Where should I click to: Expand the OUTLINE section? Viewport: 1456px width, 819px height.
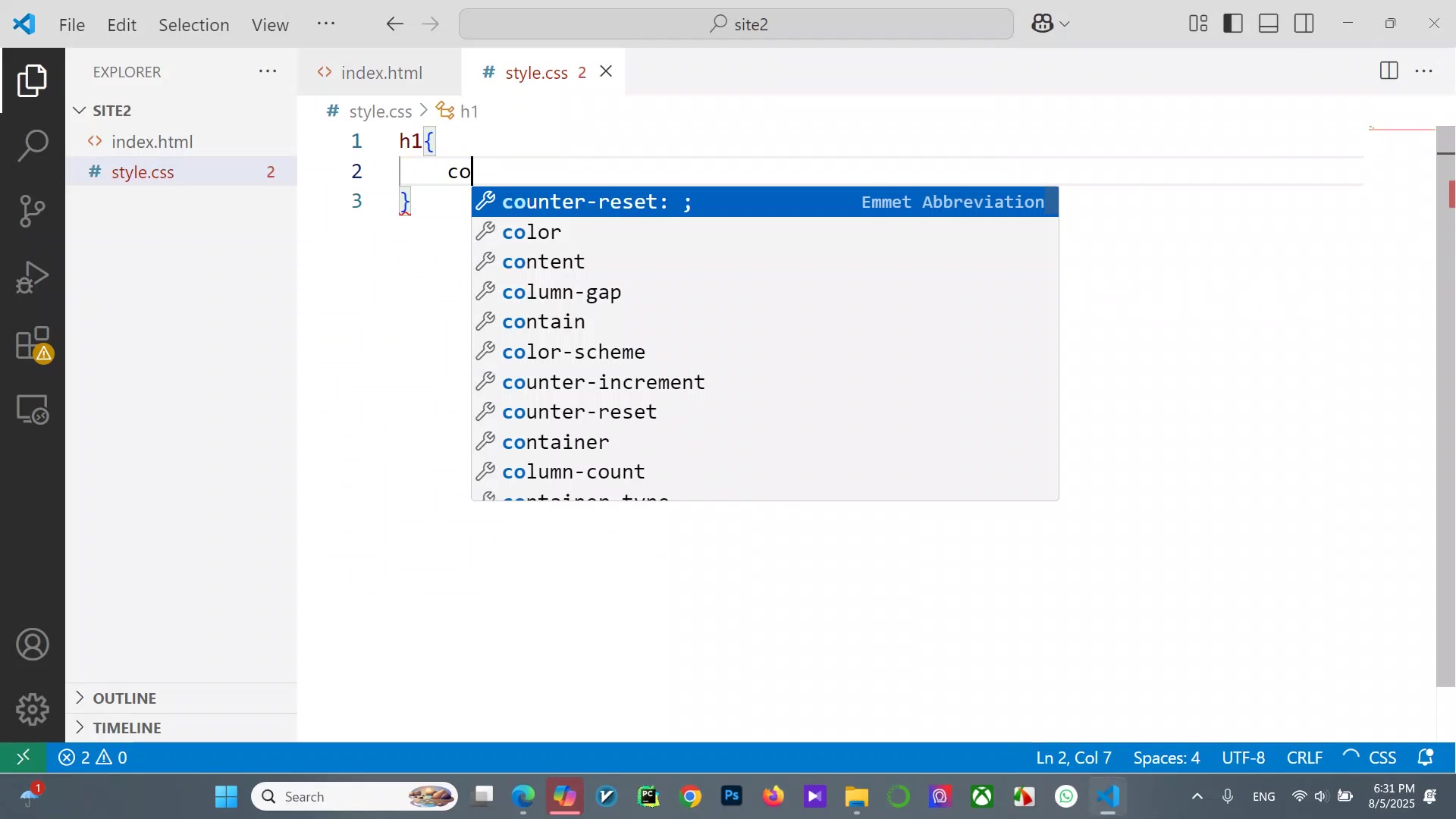pyautogui.click(x=124, y=698)
